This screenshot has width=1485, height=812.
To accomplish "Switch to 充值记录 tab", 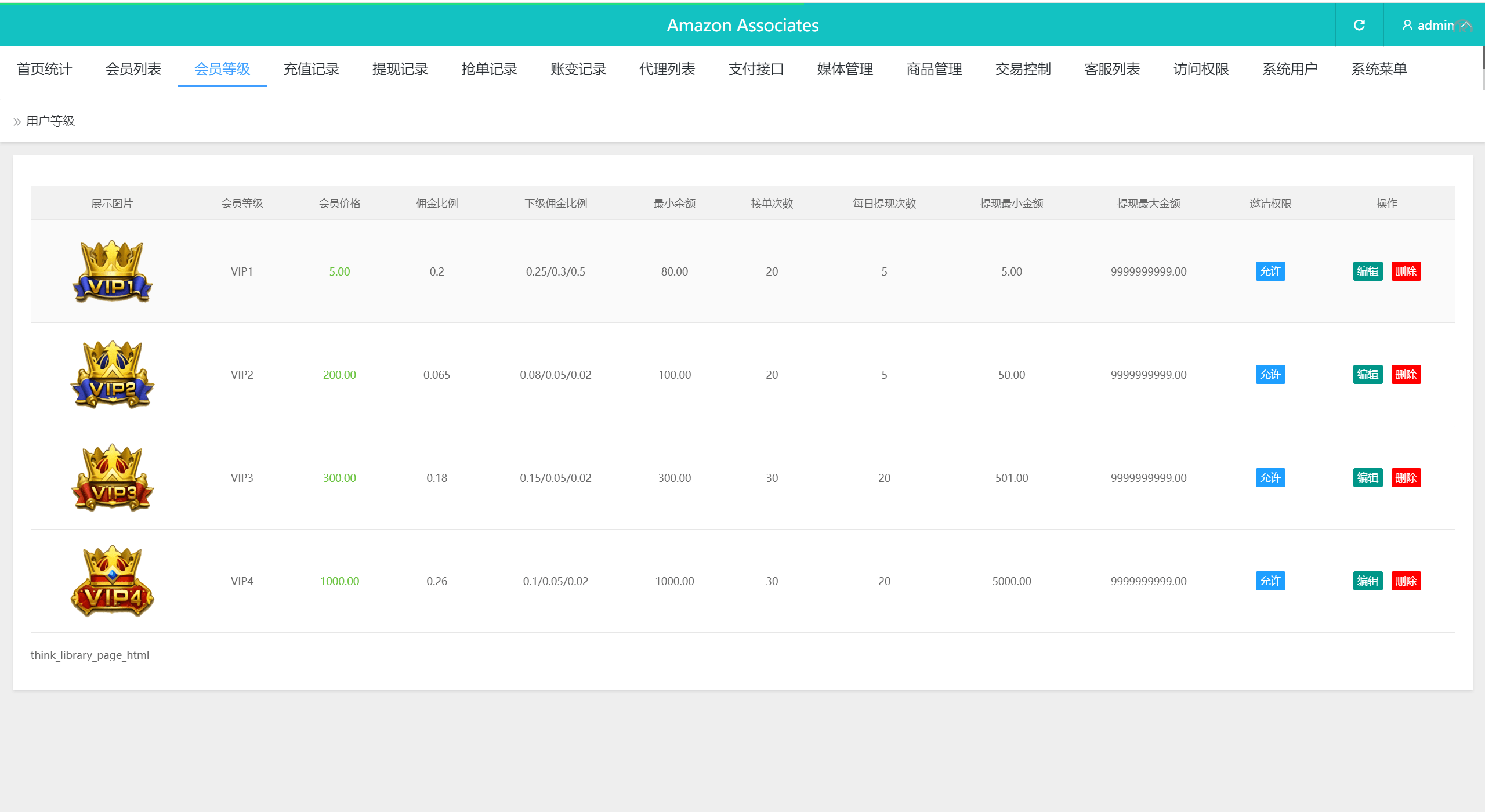I will pos(311,69).
